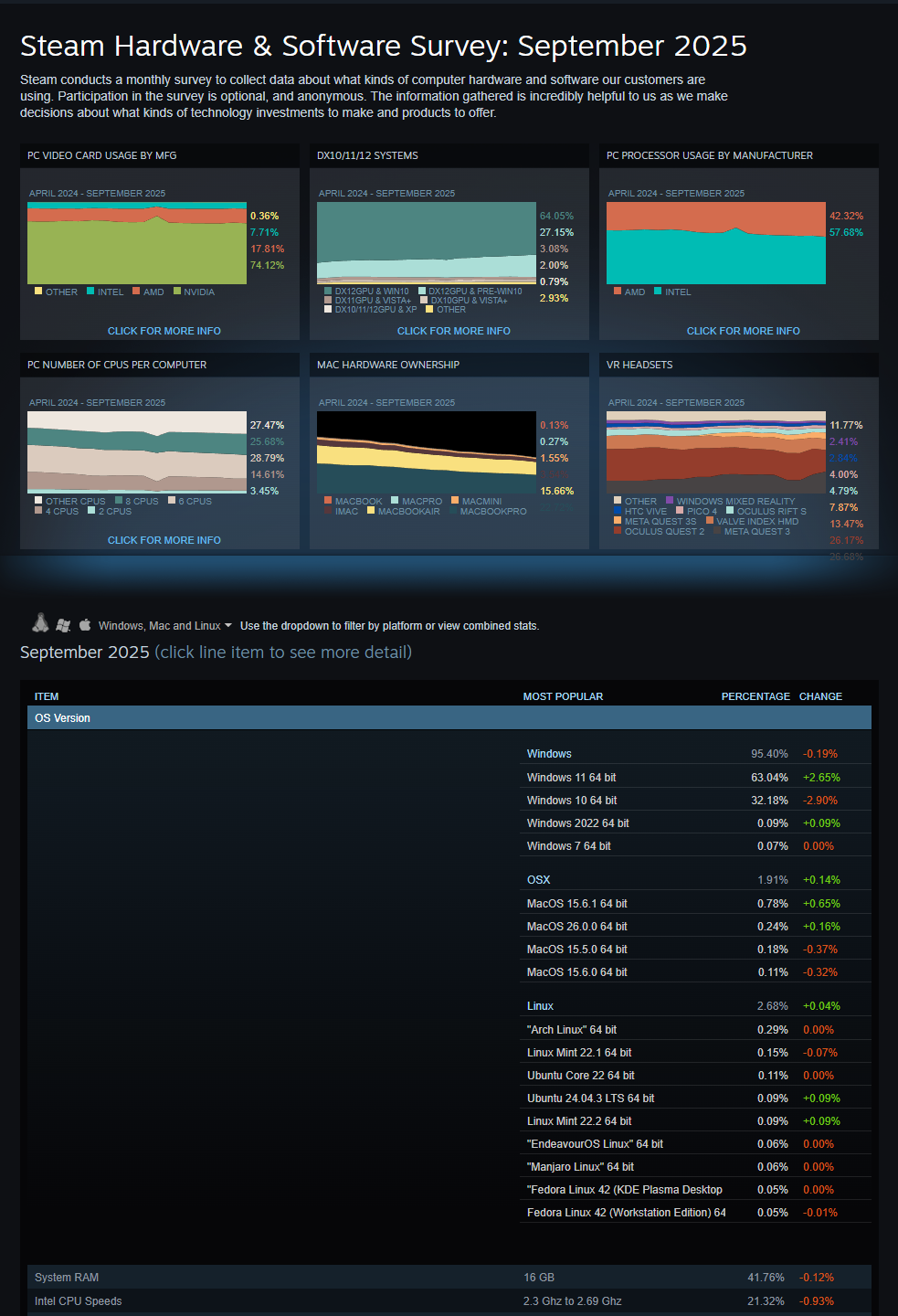This screenshot has height=1316, width=898.
Task: Click the MacBook Air legend square
Action: [371, 511]
